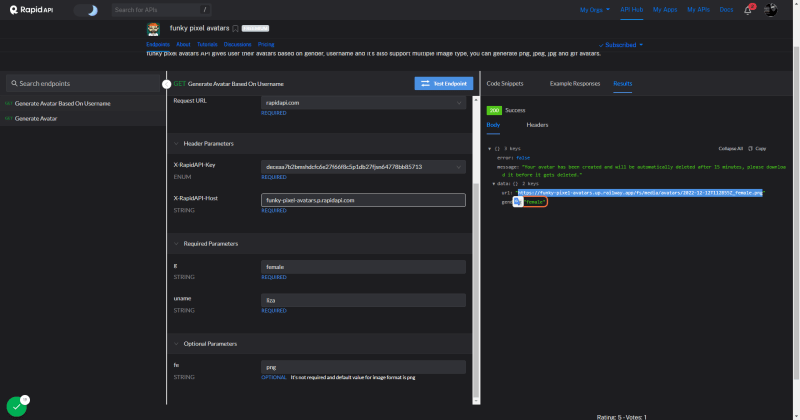Screen dimensions: 800x420
Task: Bookmark the funky pixel avatars API
Action: (235, 29)
